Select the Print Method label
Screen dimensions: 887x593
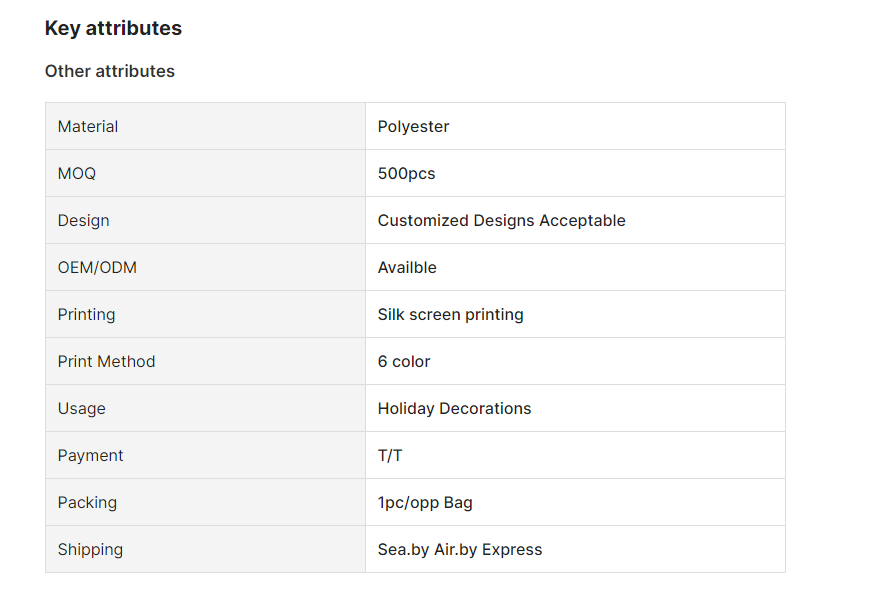(x=106, y=362)
